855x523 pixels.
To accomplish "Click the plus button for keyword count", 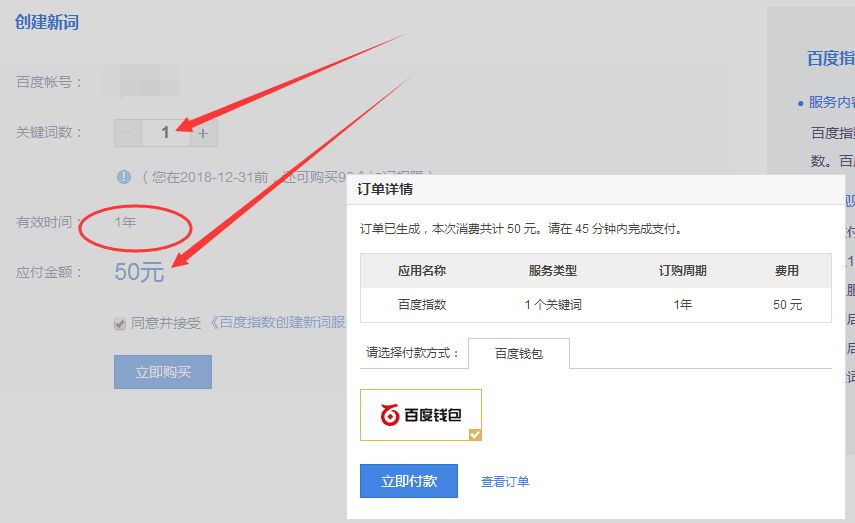I will (x=203, y=133).
